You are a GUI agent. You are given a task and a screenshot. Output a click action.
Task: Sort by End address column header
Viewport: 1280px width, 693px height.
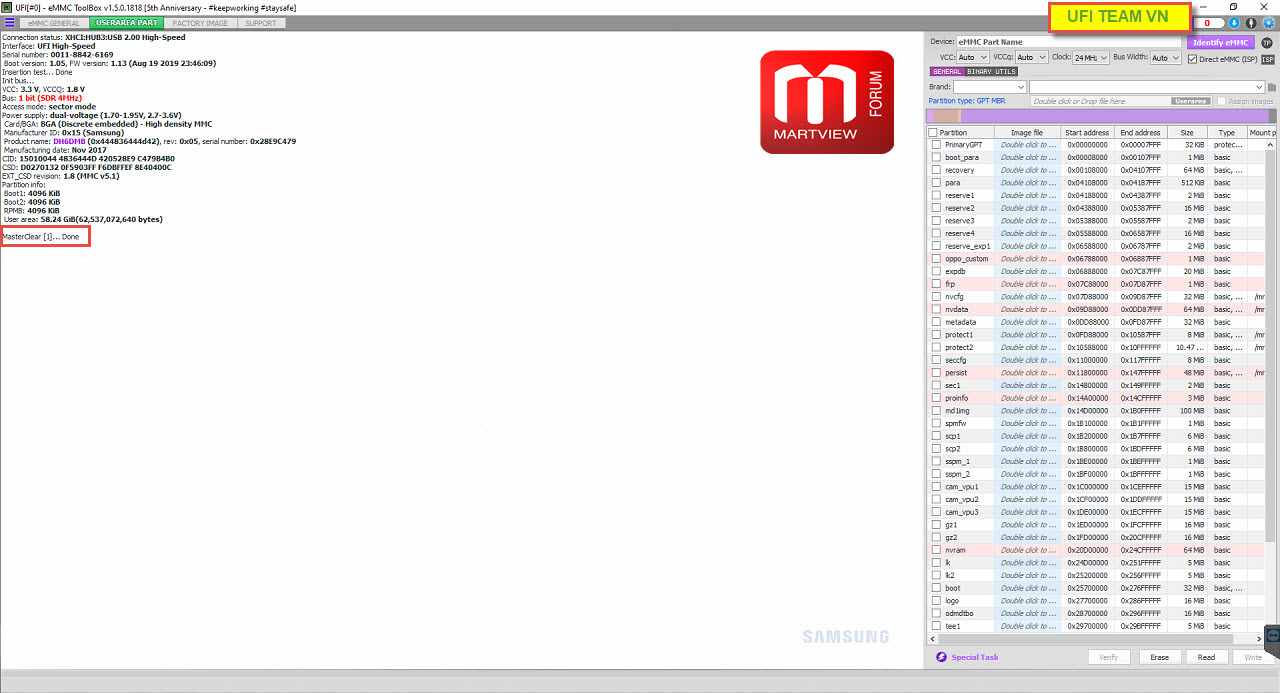(1140, 132)
